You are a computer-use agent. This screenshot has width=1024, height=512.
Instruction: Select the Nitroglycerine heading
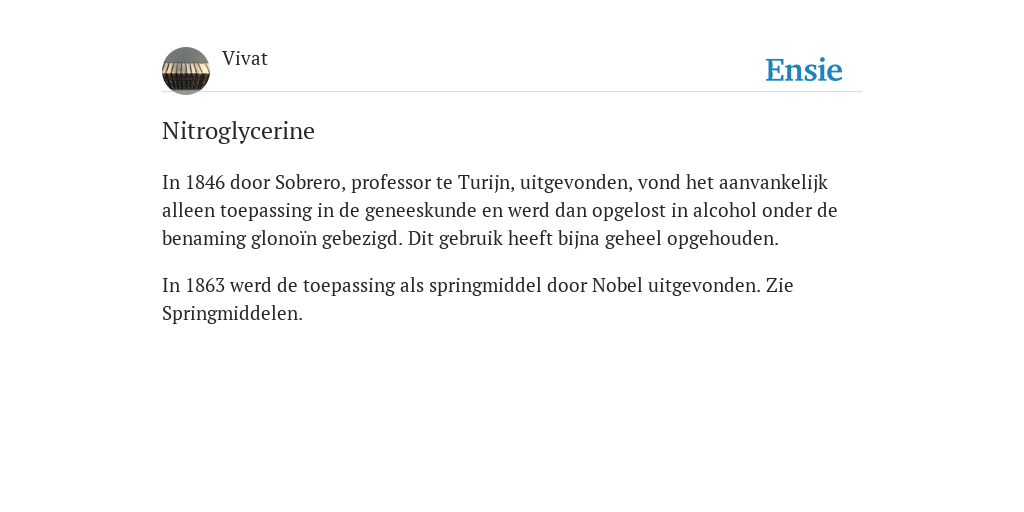(x=238, y=131)
